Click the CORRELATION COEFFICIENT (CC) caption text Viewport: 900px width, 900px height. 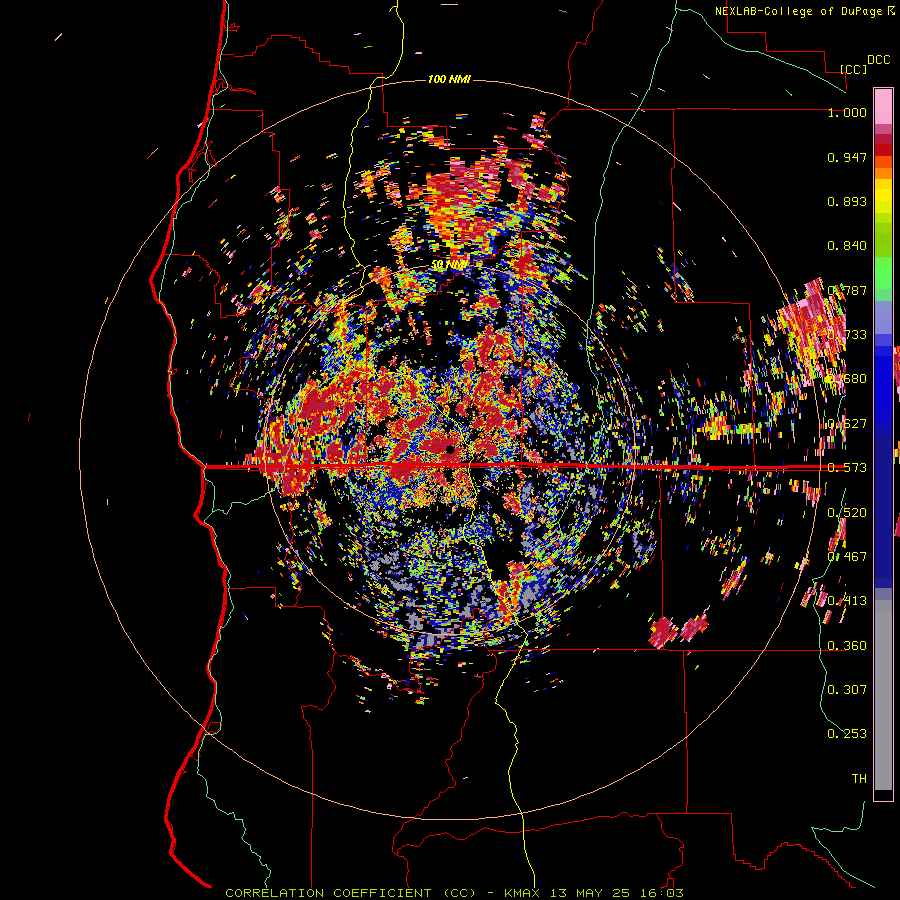pyautogui.click(x=350, y=893)
